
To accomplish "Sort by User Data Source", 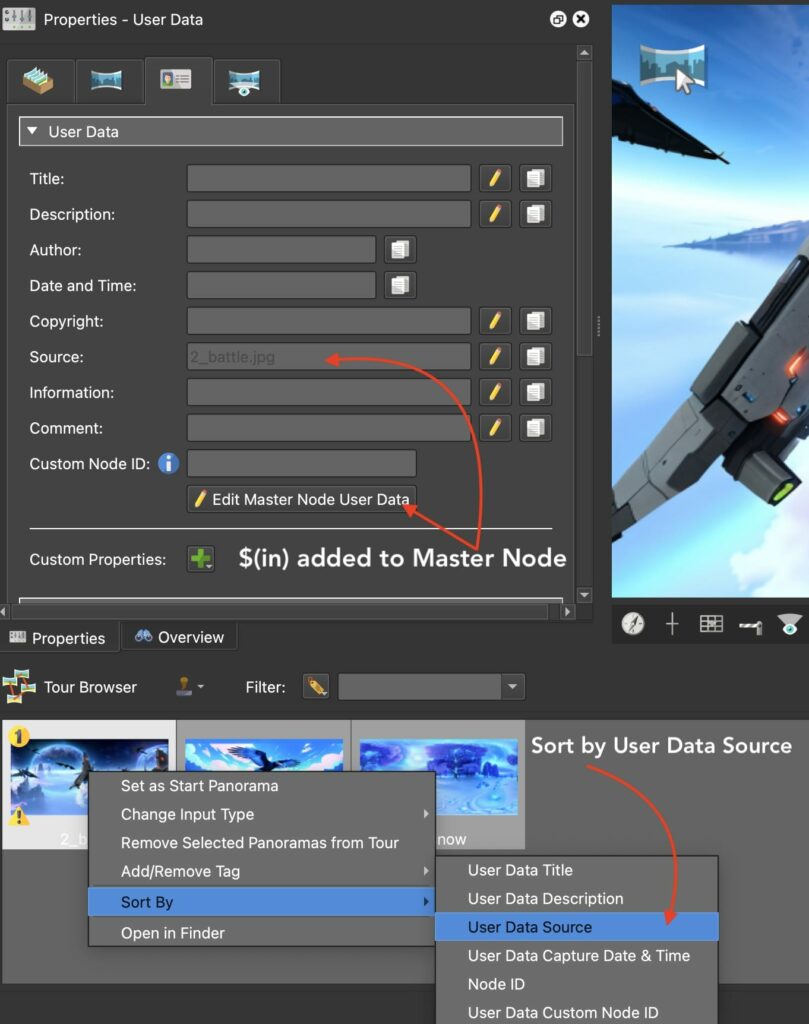I will (x=577, y=927).
